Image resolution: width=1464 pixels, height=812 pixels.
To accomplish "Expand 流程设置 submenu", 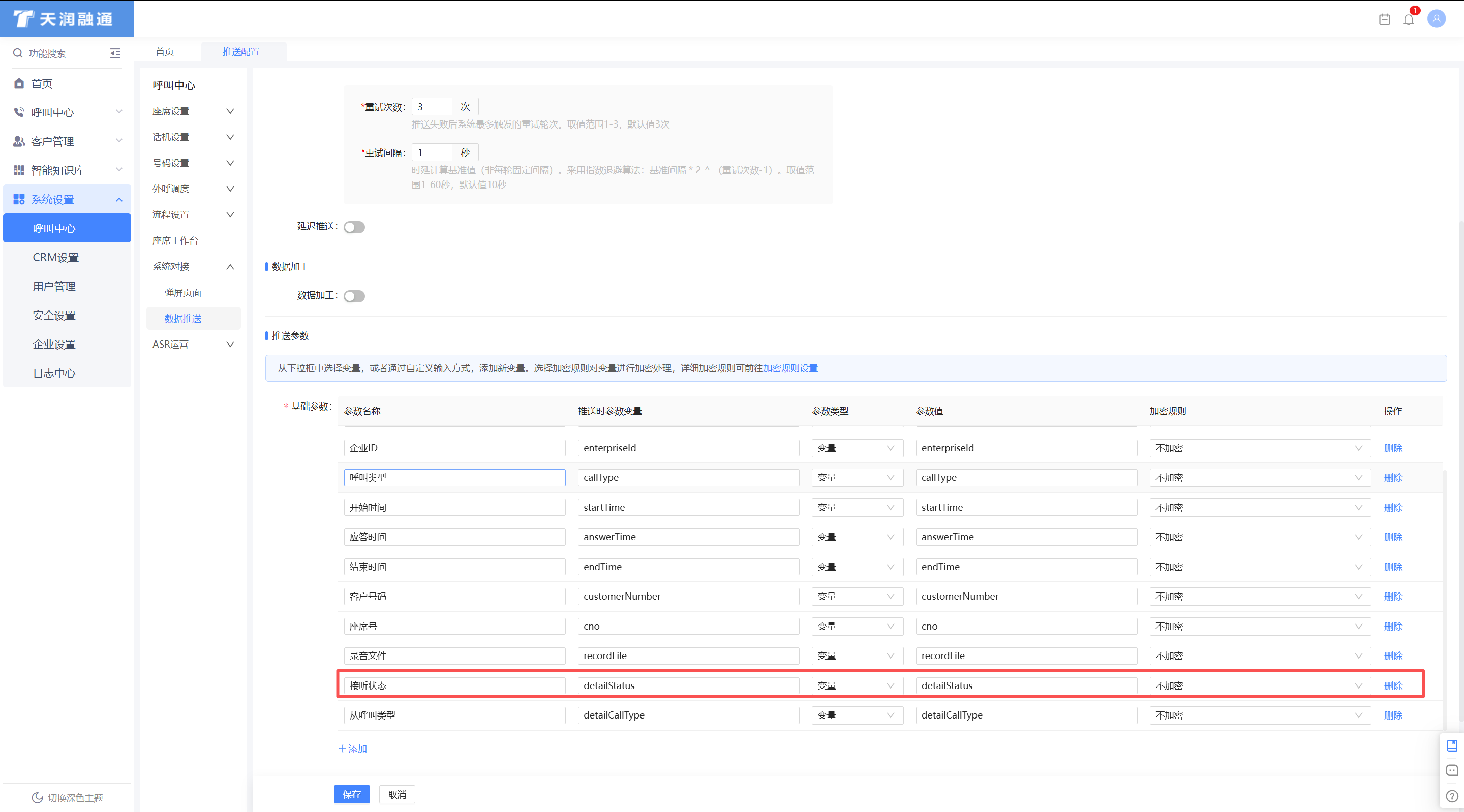I will pyautogui.click(x=230, y=215).
